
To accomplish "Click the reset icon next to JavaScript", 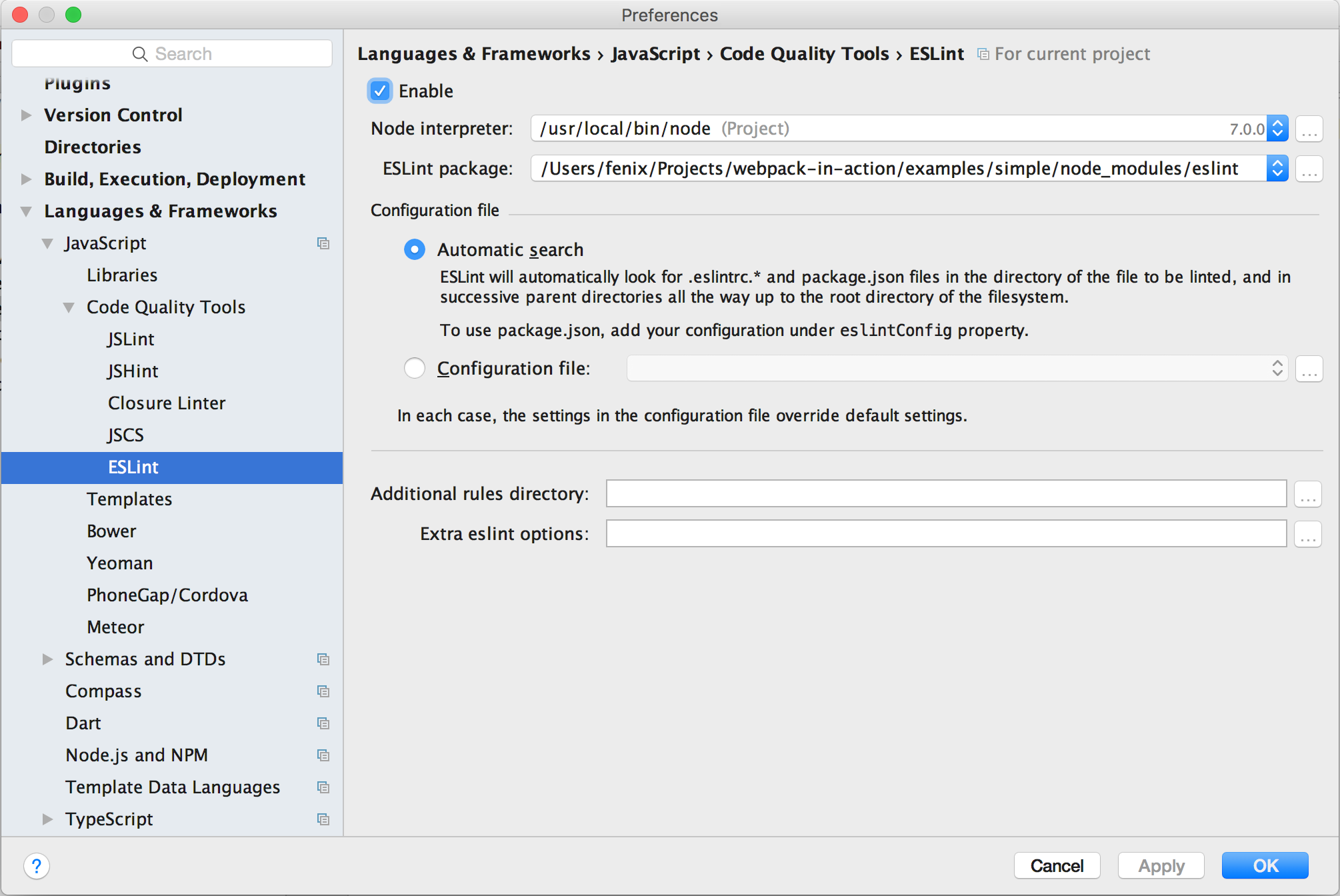I will (324, 243).
